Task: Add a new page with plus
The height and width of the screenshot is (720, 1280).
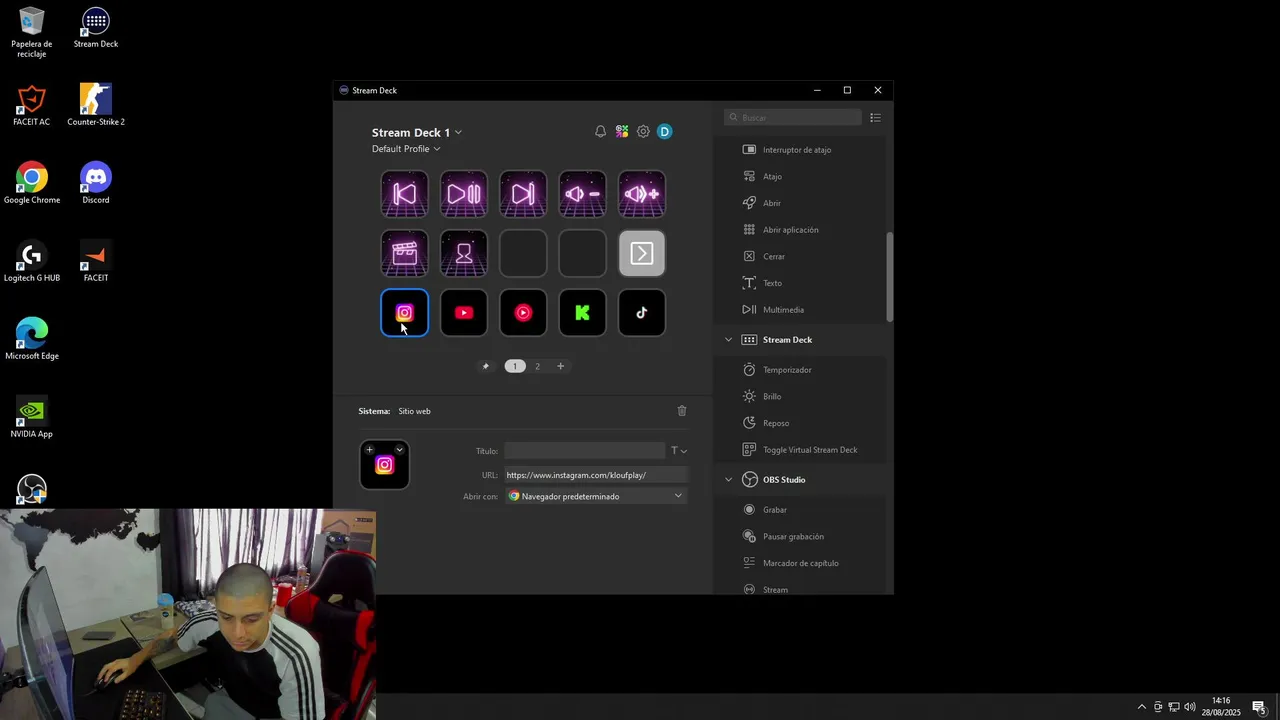Action: tap(560, 366)
